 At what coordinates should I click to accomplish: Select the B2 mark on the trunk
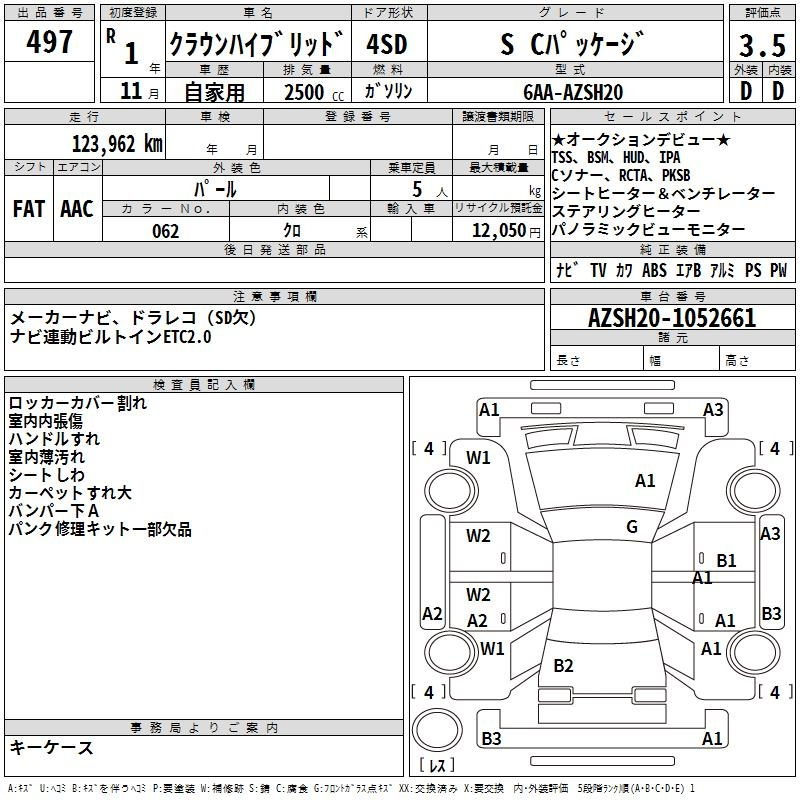[x=563, y=666]
